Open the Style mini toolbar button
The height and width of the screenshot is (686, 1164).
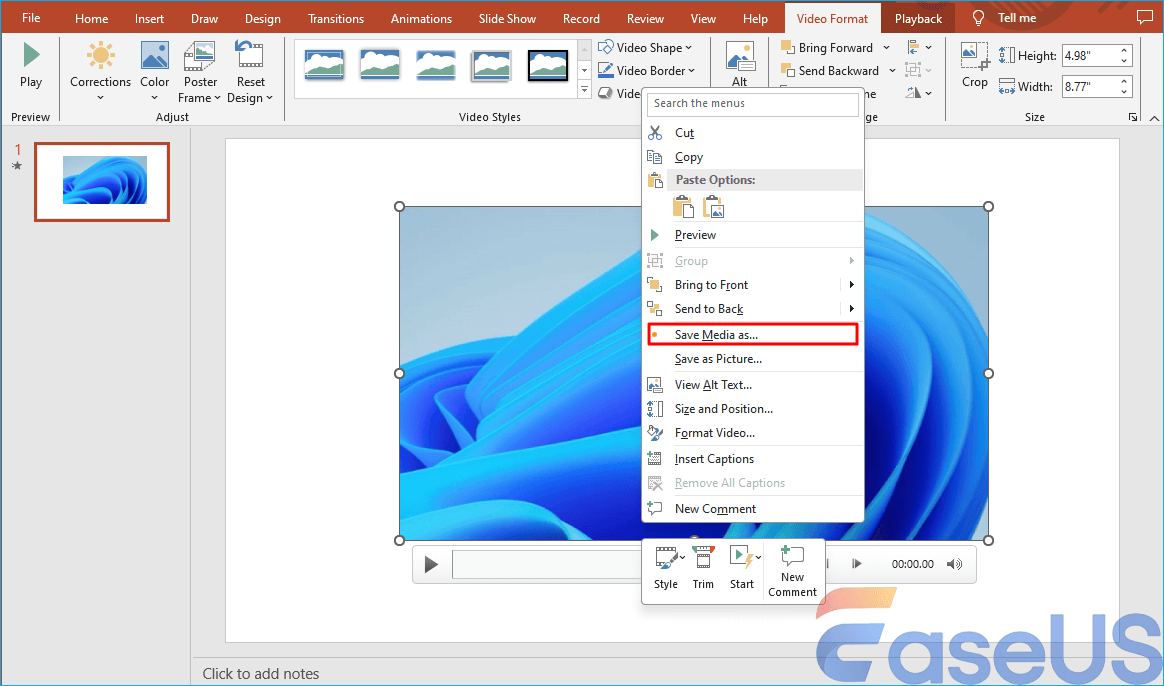(x=667, y=568)
